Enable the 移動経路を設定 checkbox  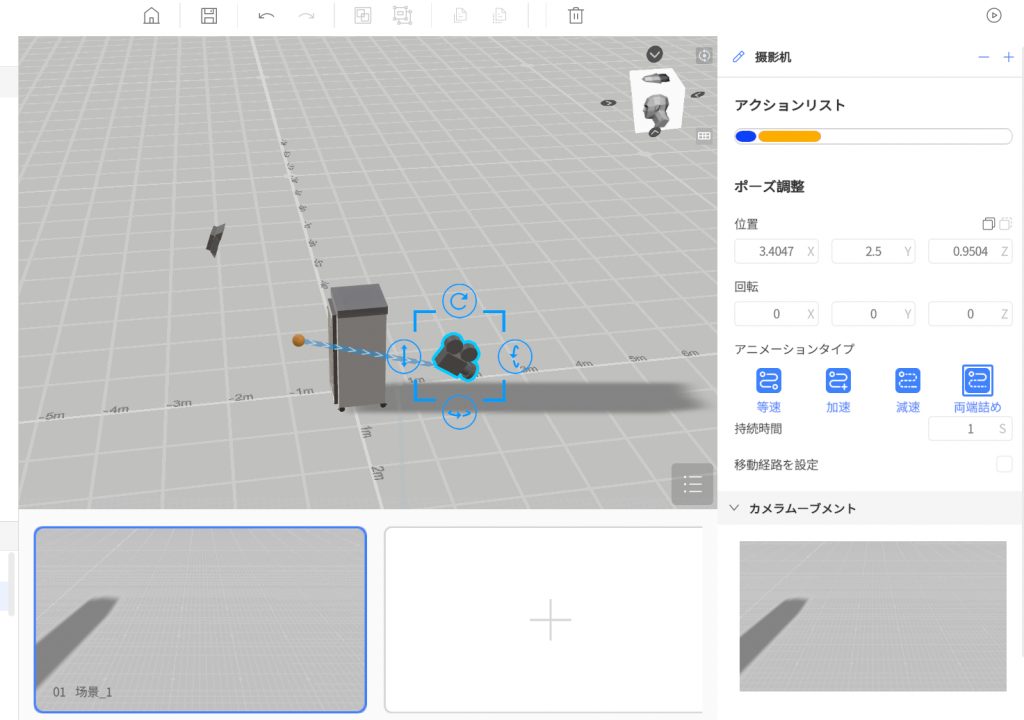pos(1004,464)
